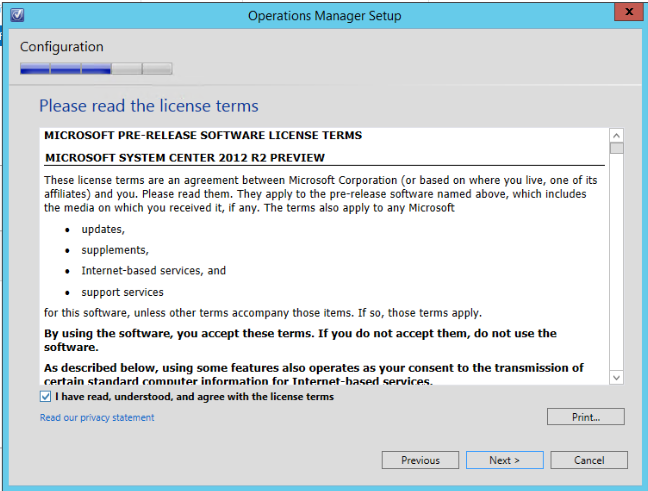
Task: Click the Operations Manager Setup window icon
Action: pyautogui.click(x=18, y=15)
